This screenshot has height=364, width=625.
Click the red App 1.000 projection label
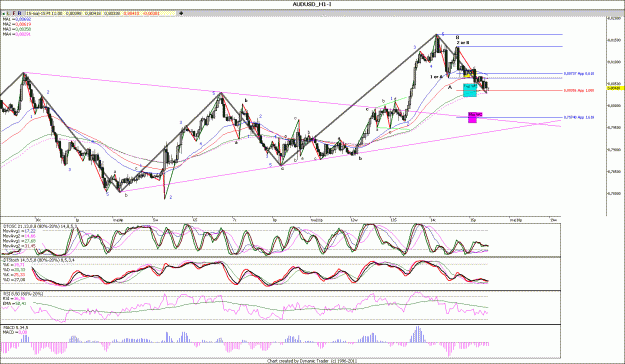click(x=579, y=91)
